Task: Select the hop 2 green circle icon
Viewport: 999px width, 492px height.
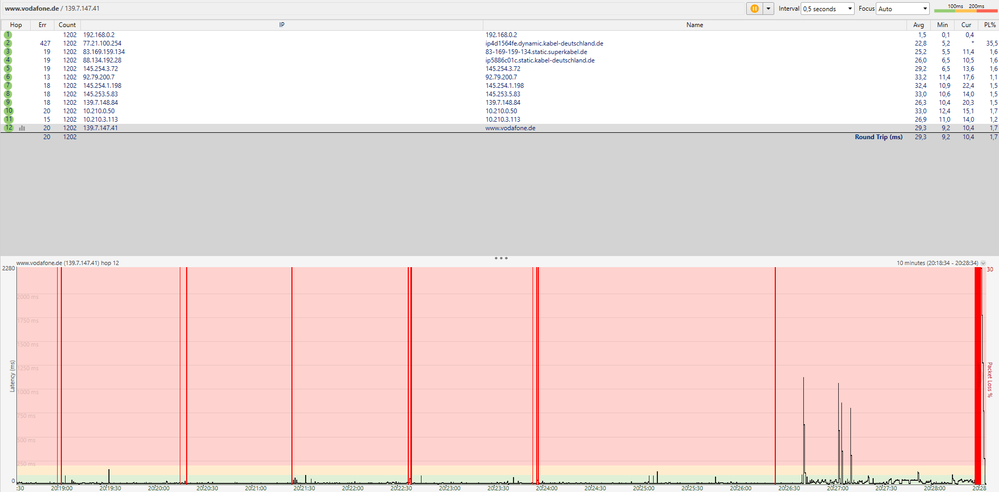Action: pos(8,43)
